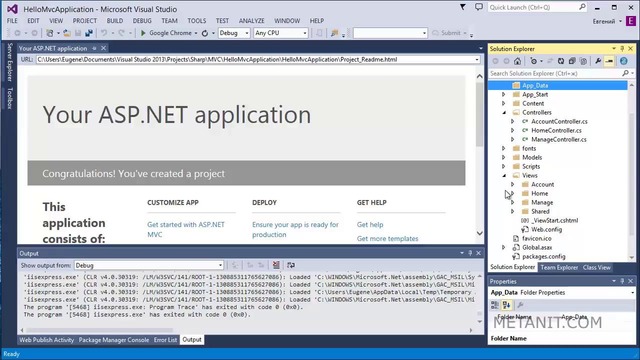Open the BUILD menu

[115, 20]
